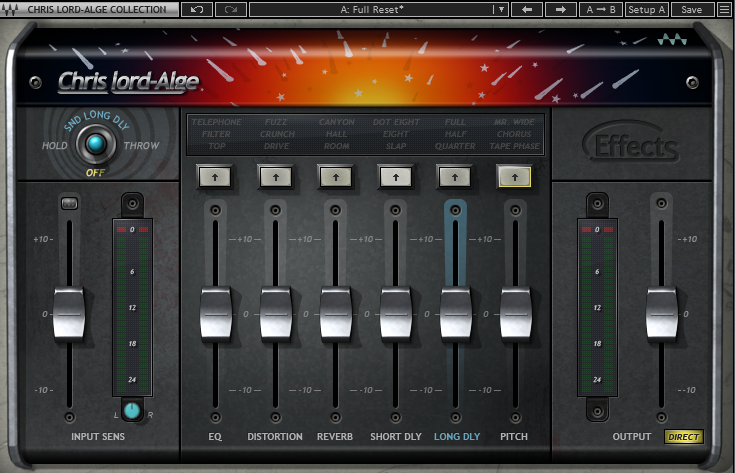Viewport: 735px width, 473px height.
Task: Click the redo arrow in top toolbar
Action: point(230,10)
